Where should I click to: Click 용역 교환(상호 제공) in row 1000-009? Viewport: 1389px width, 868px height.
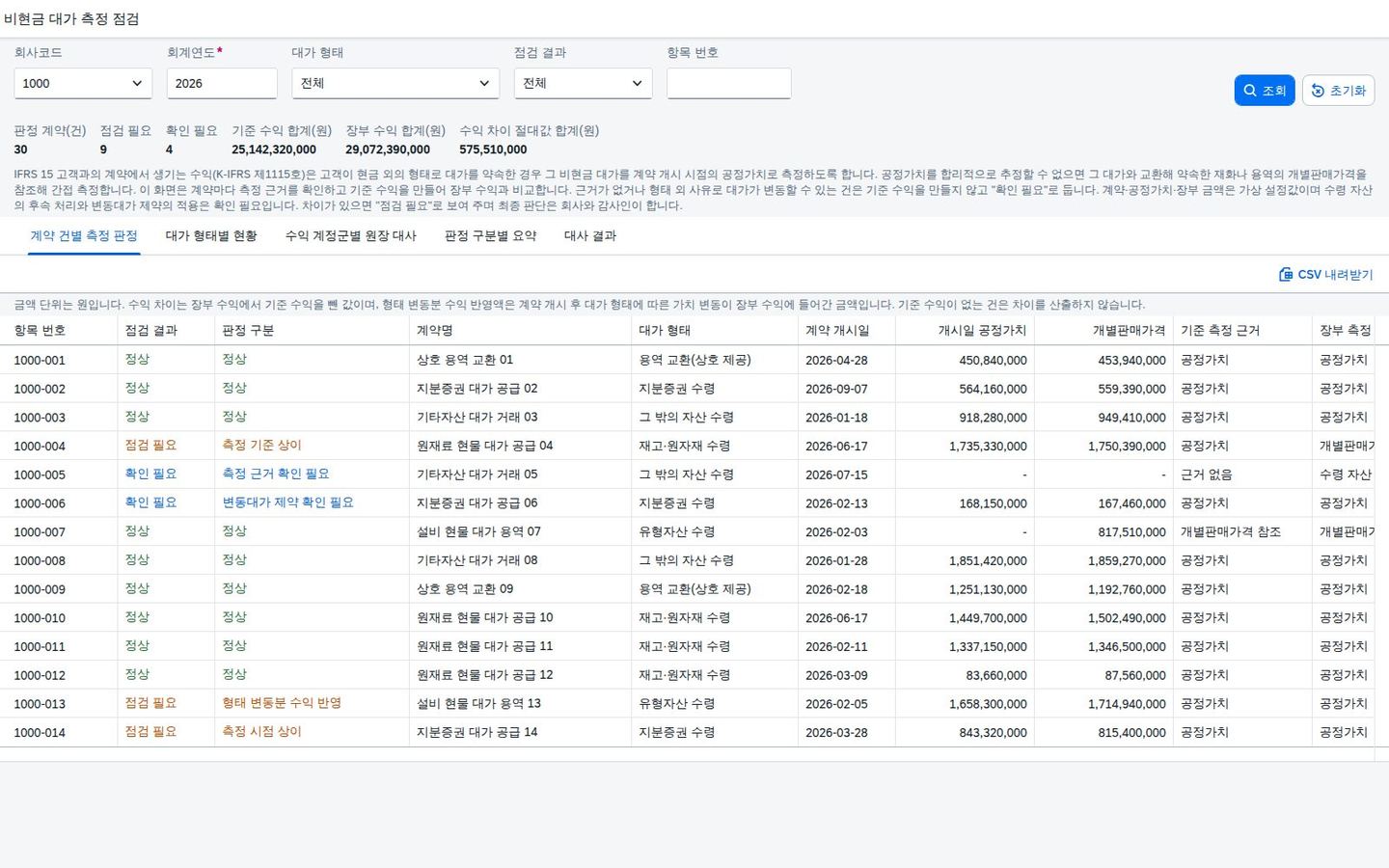coord(694,589)
